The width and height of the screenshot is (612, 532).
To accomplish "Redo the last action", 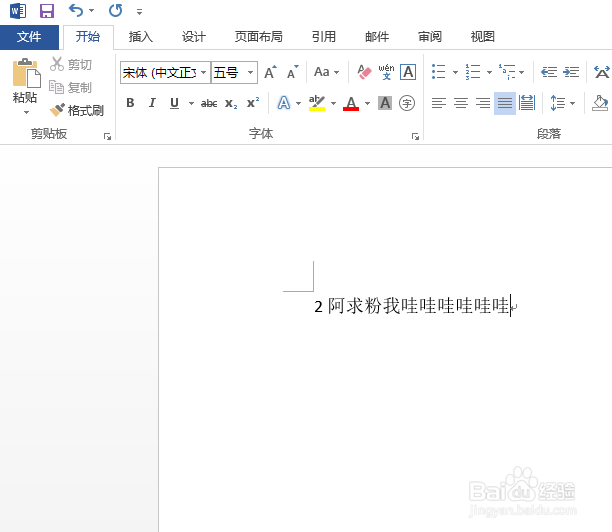I will pyautogui.click(x=116, y=11).
